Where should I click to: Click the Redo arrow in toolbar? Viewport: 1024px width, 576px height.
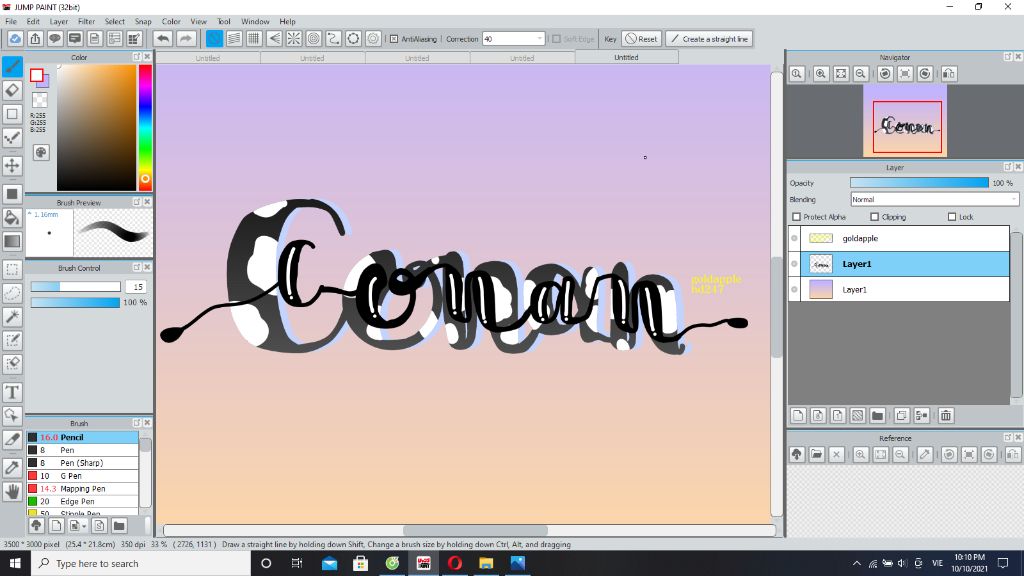pos(186,39)
